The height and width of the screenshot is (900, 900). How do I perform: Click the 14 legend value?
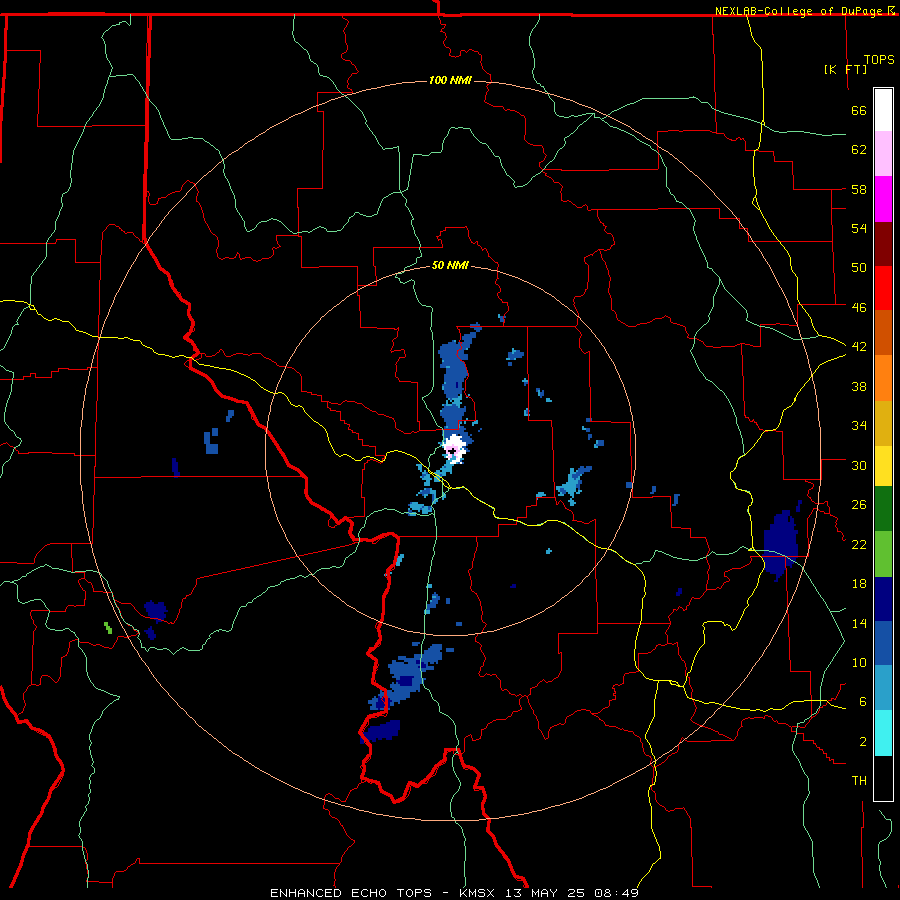pyautogui.click(x=859, y=623)
